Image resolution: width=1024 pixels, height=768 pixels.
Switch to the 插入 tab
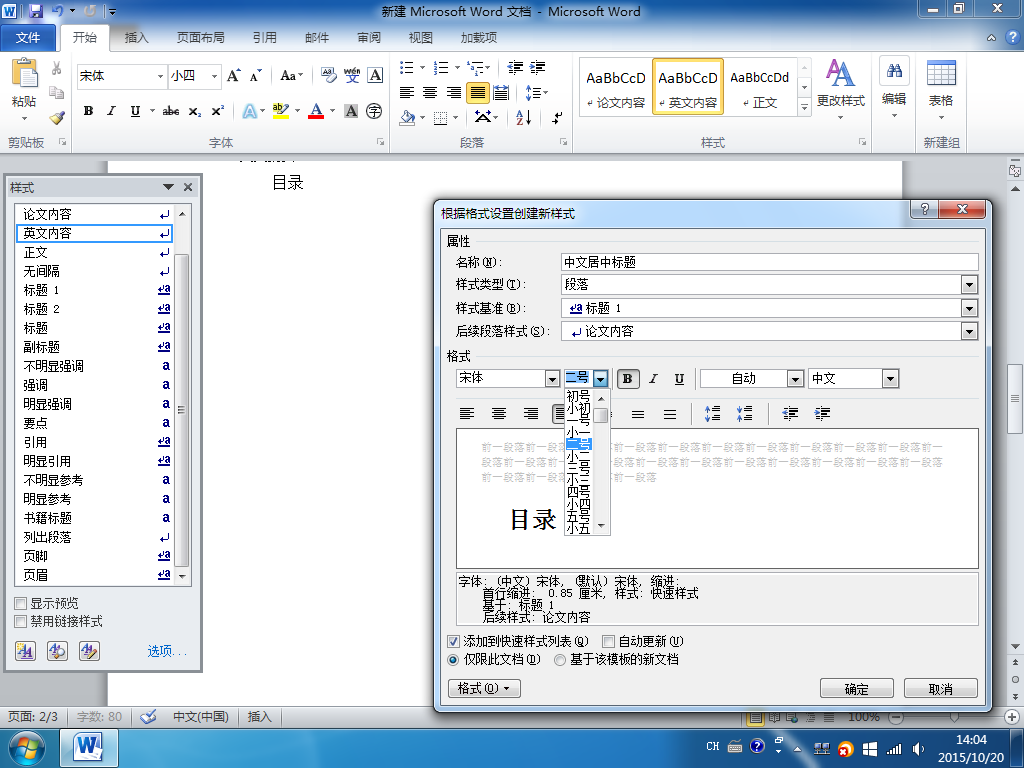tap(136, 37)
